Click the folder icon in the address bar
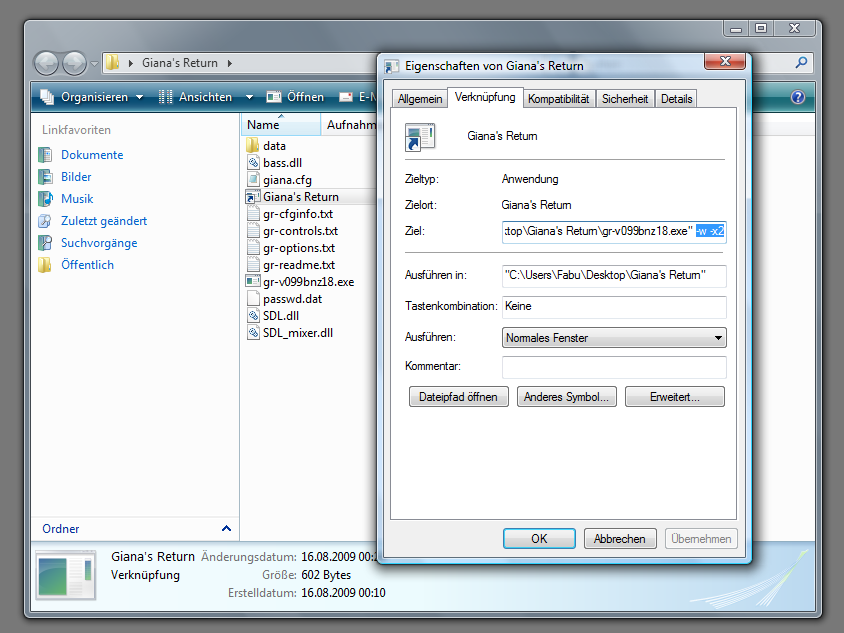 pyautogui.click(x=112, y=62)
